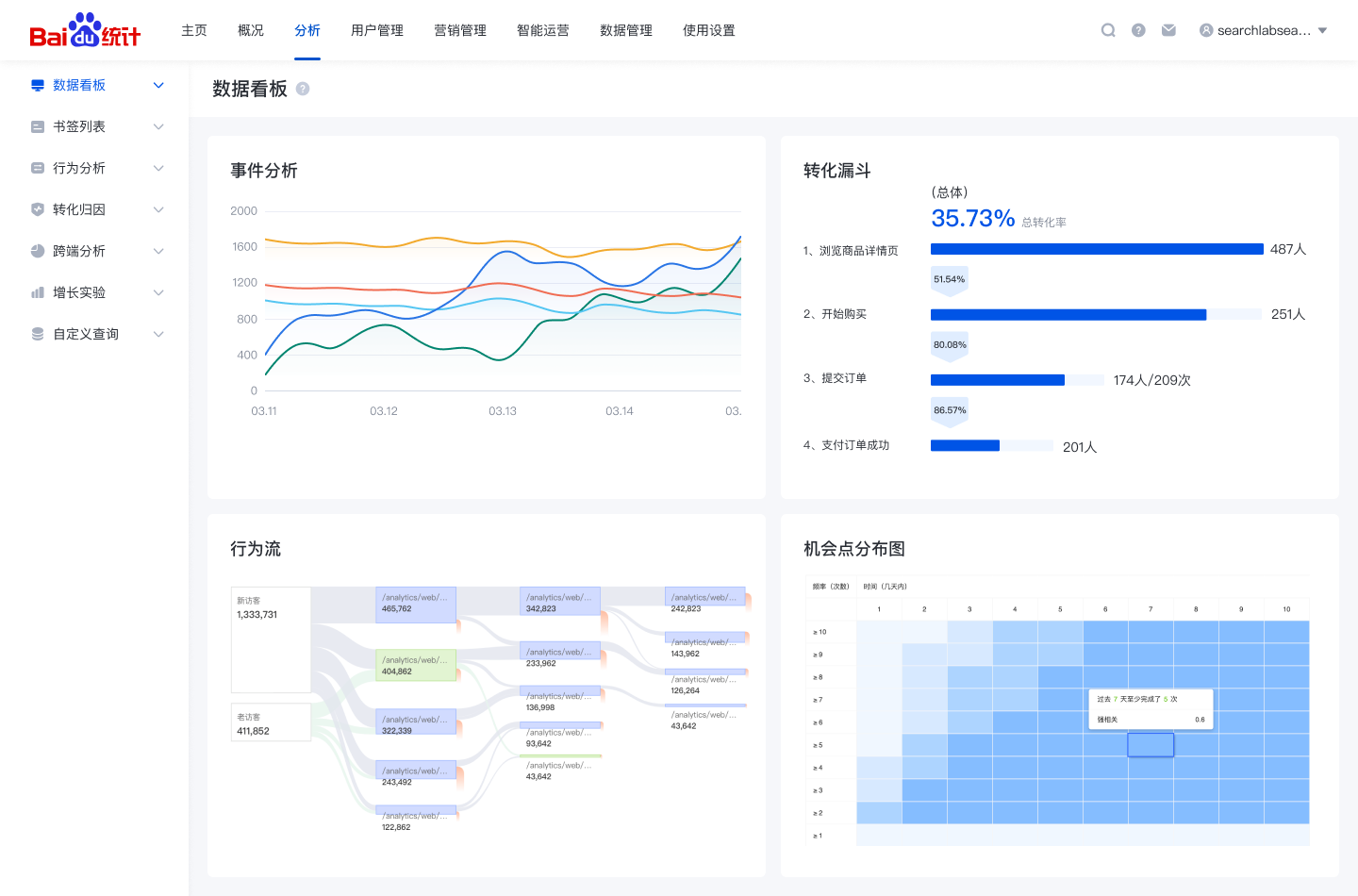The image size is (1358, 896).
Task: Open the 营销管理 menu tab
Action: (x=460, y=30)
